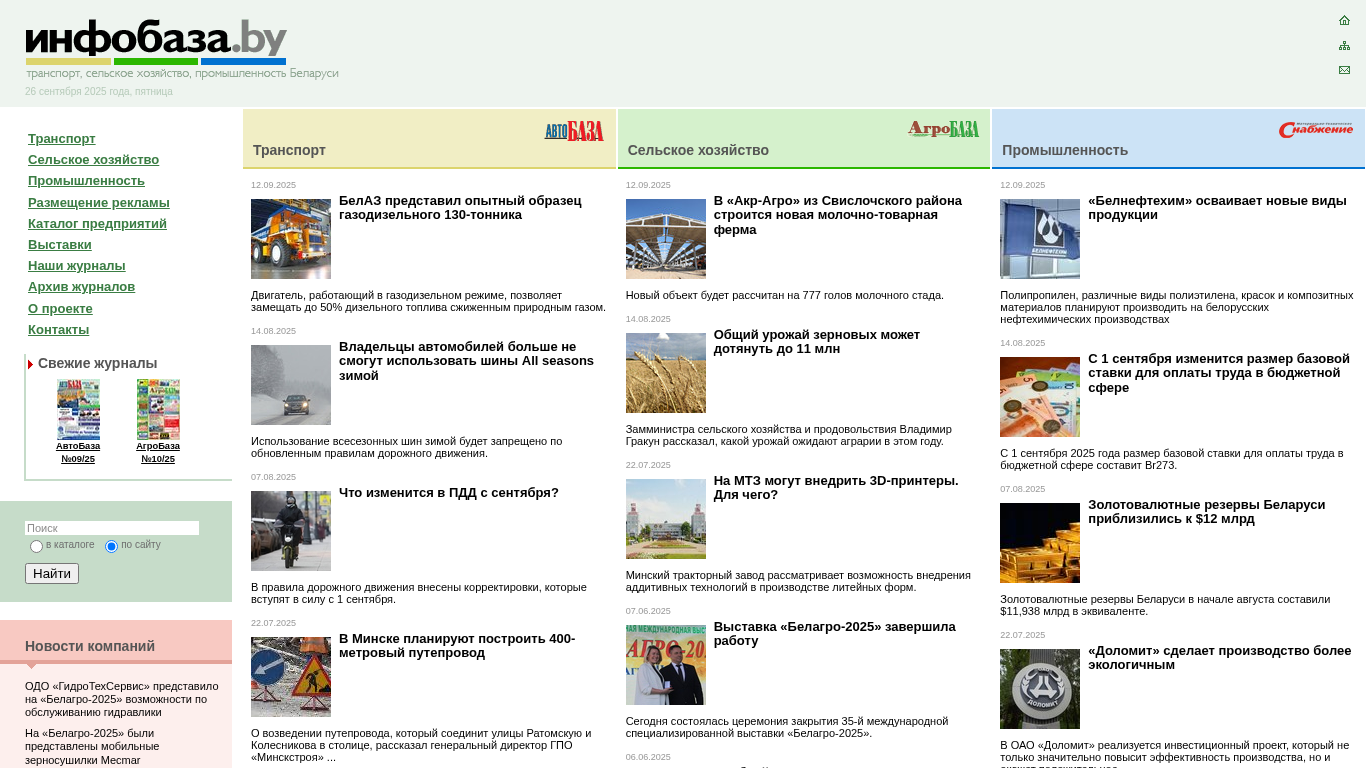Viewport: 1366px width, 768px height.
Task: Open Выставки menu link
Action: point(60,245)
